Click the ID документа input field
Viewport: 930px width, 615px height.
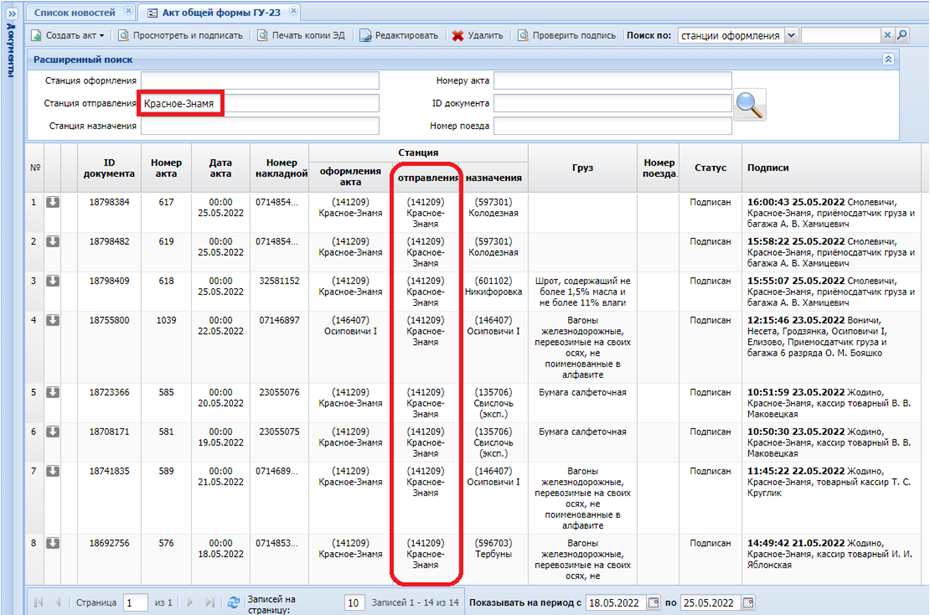tap(613, 103)
